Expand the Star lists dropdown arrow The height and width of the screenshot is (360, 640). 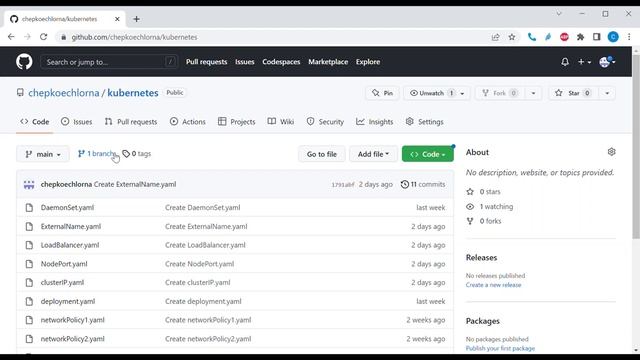pyautogui.click(x=607, y=93)
